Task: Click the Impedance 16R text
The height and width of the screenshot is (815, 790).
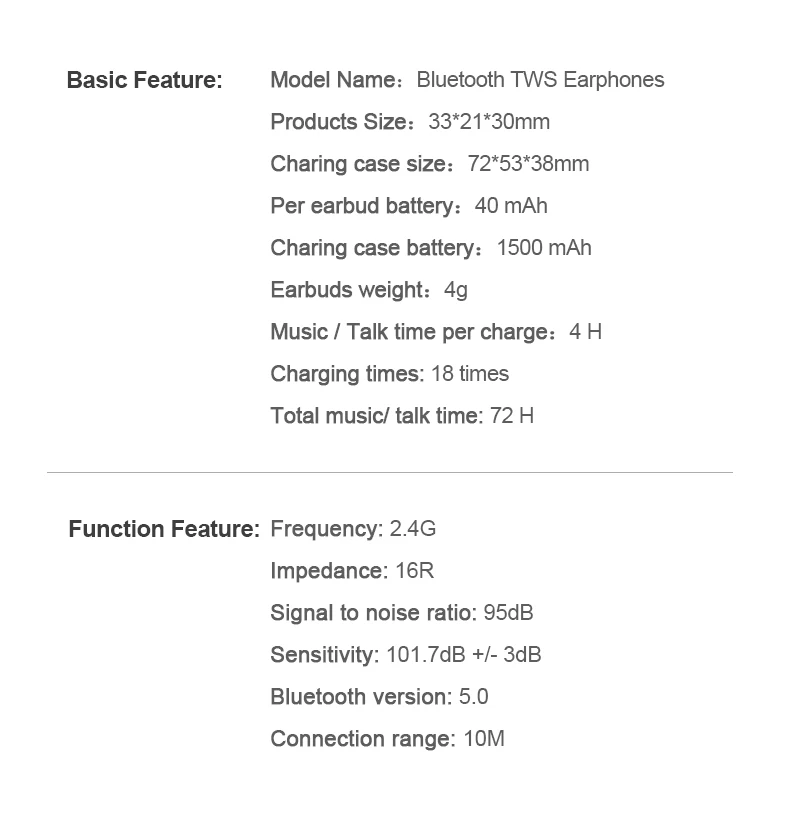Action: click(352, 571)
